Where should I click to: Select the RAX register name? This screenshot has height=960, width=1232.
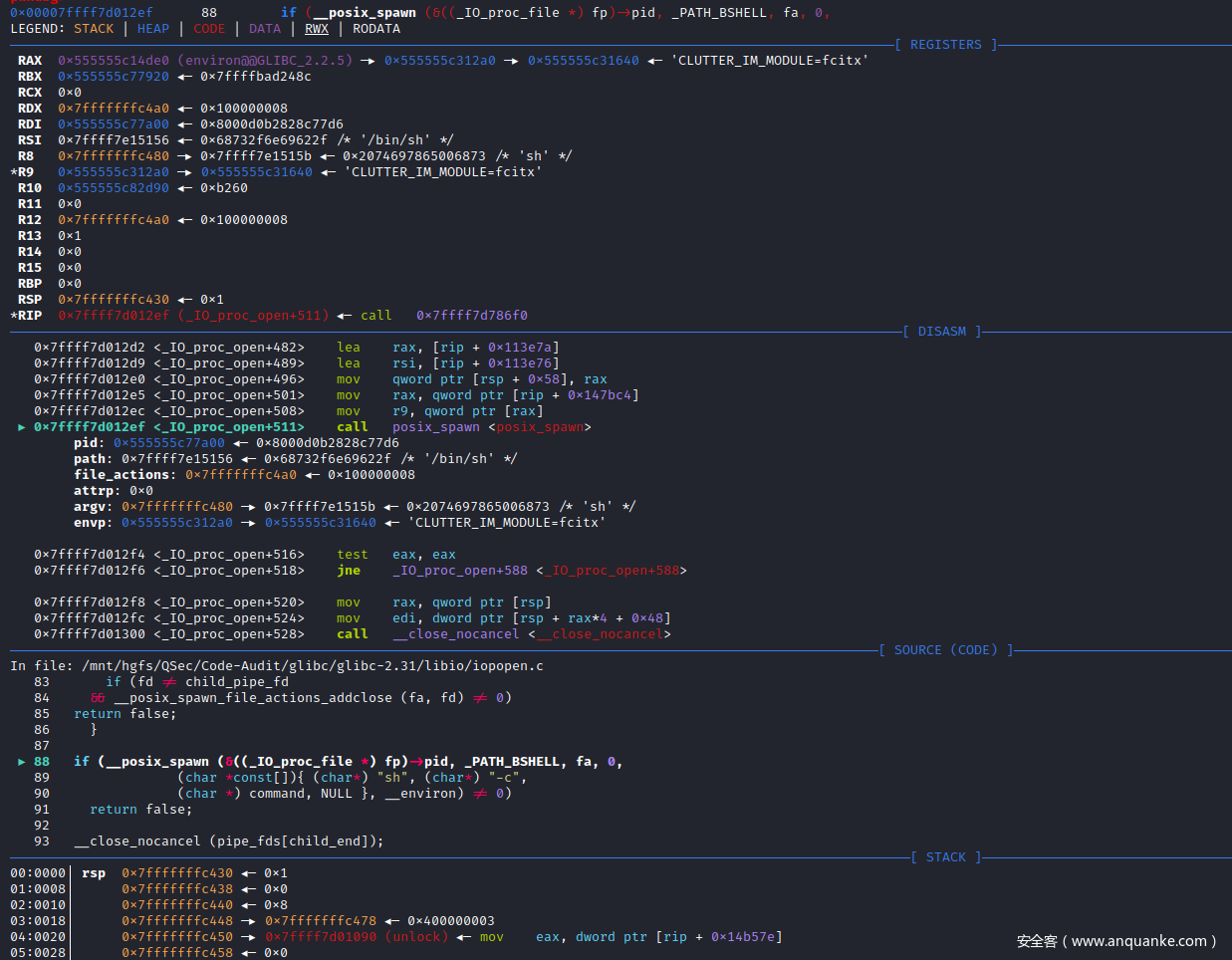click(30, 61)
